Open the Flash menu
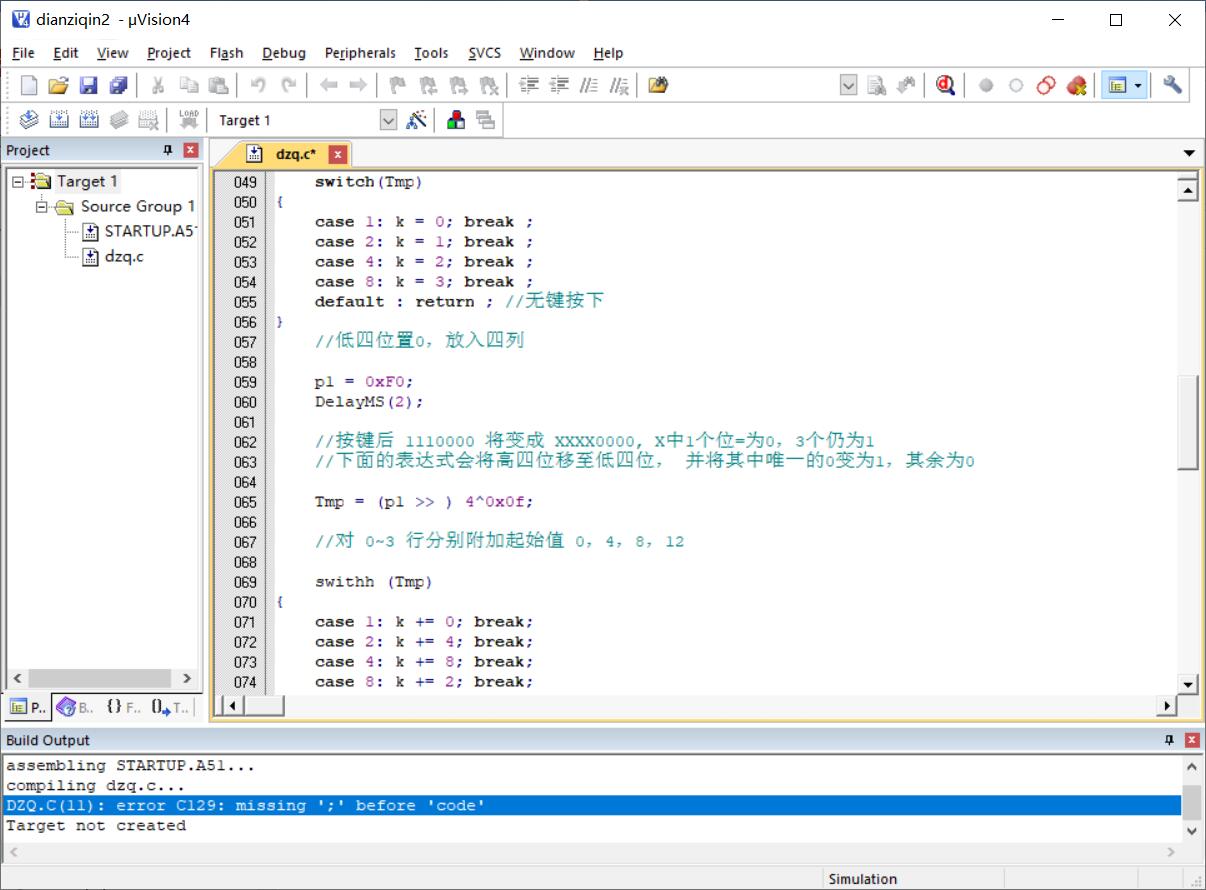 point(227,53)
